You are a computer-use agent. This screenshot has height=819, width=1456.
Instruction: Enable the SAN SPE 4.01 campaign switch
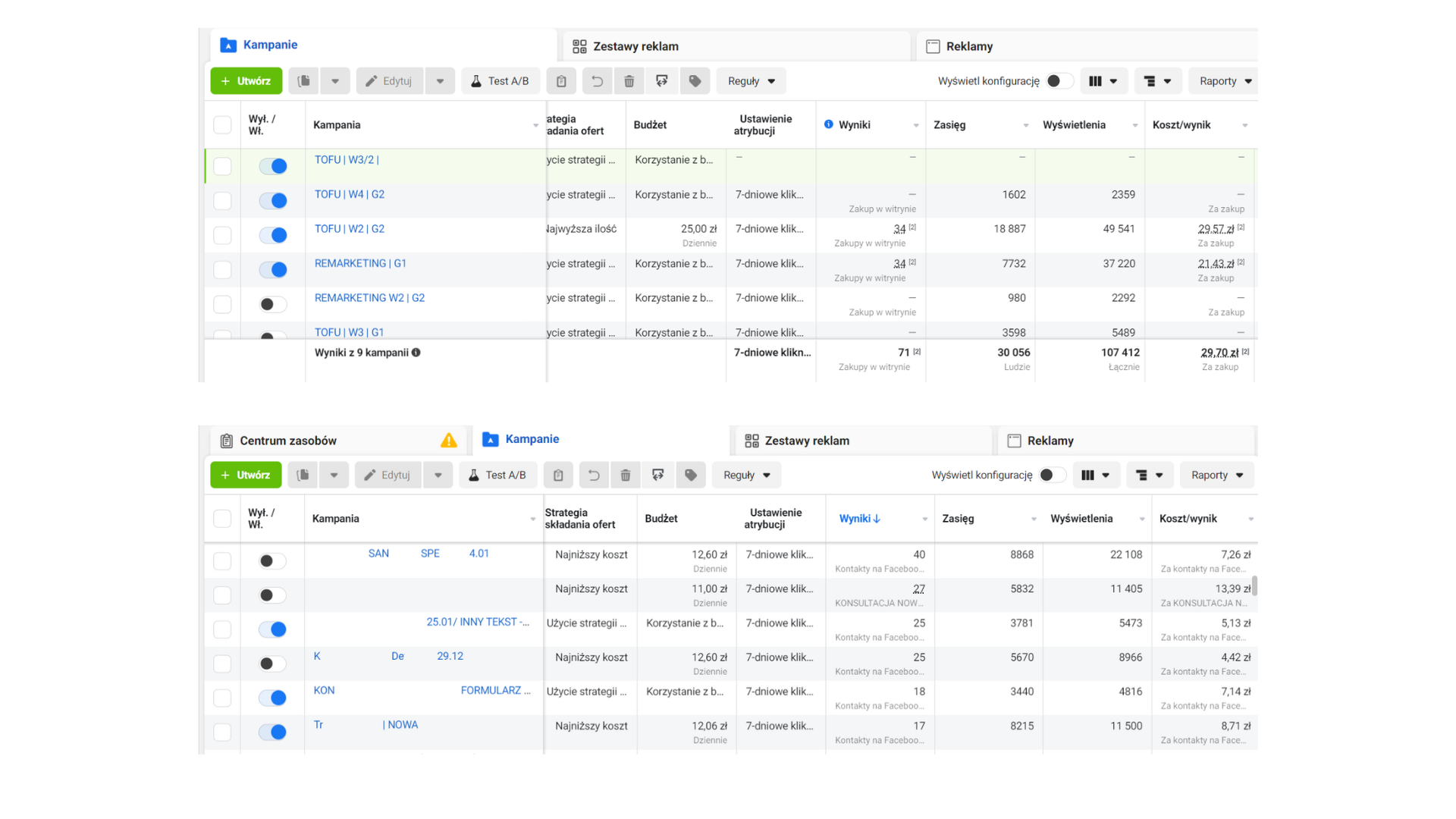(x=273, y=561)
